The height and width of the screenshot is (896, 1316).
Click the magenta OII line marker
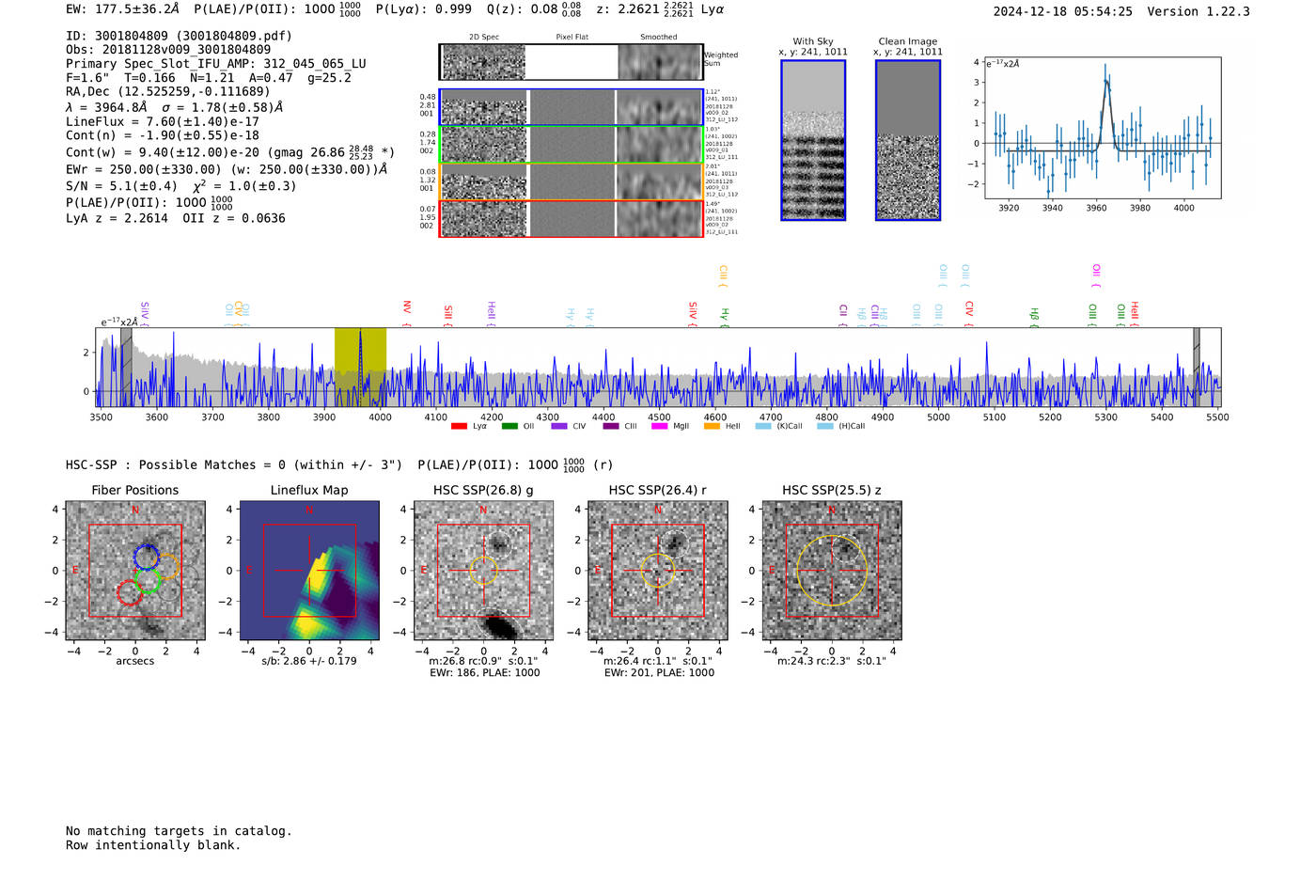click(1096, 275)
